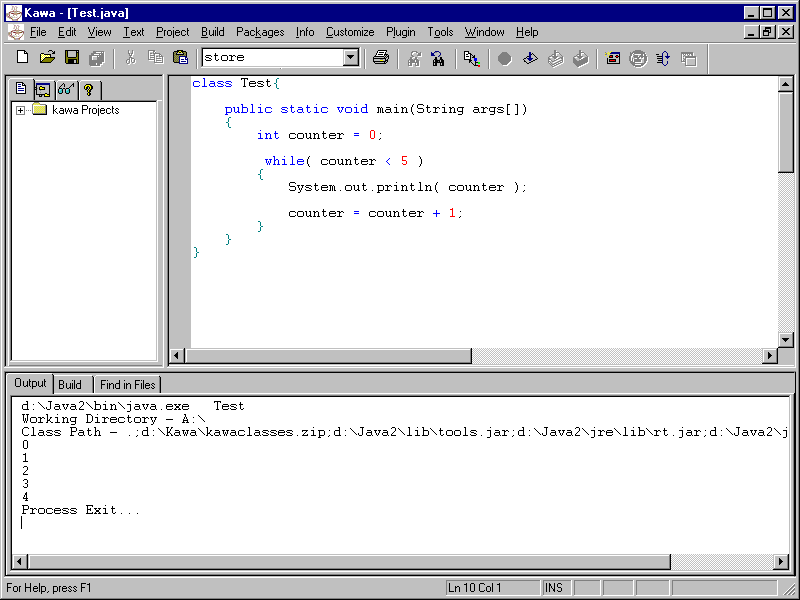Click the Save All stacked disks icon

[96, 58]
